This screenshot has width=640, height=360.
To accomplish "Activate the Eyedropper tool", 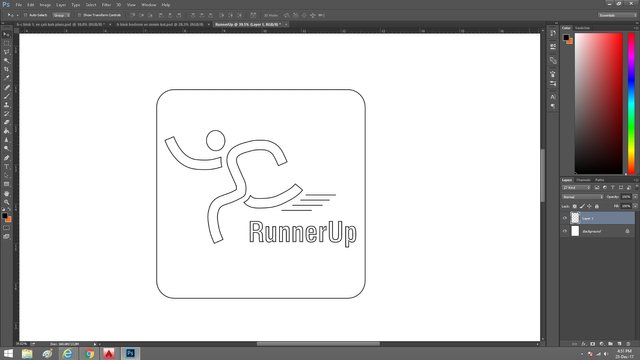I will pos(7,78).
